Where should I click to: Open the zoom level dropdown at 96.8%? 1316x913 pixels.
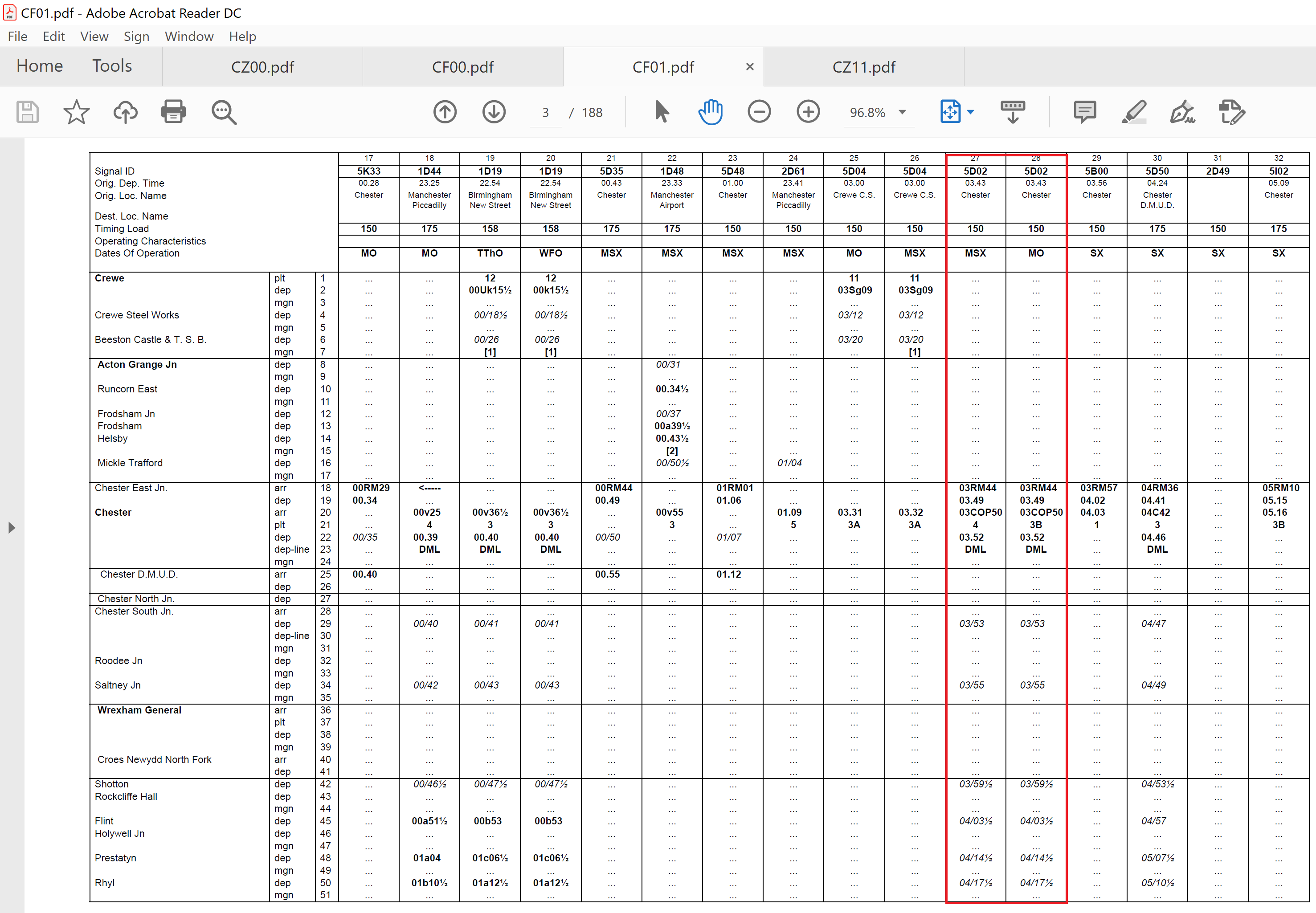click(902, 113)
